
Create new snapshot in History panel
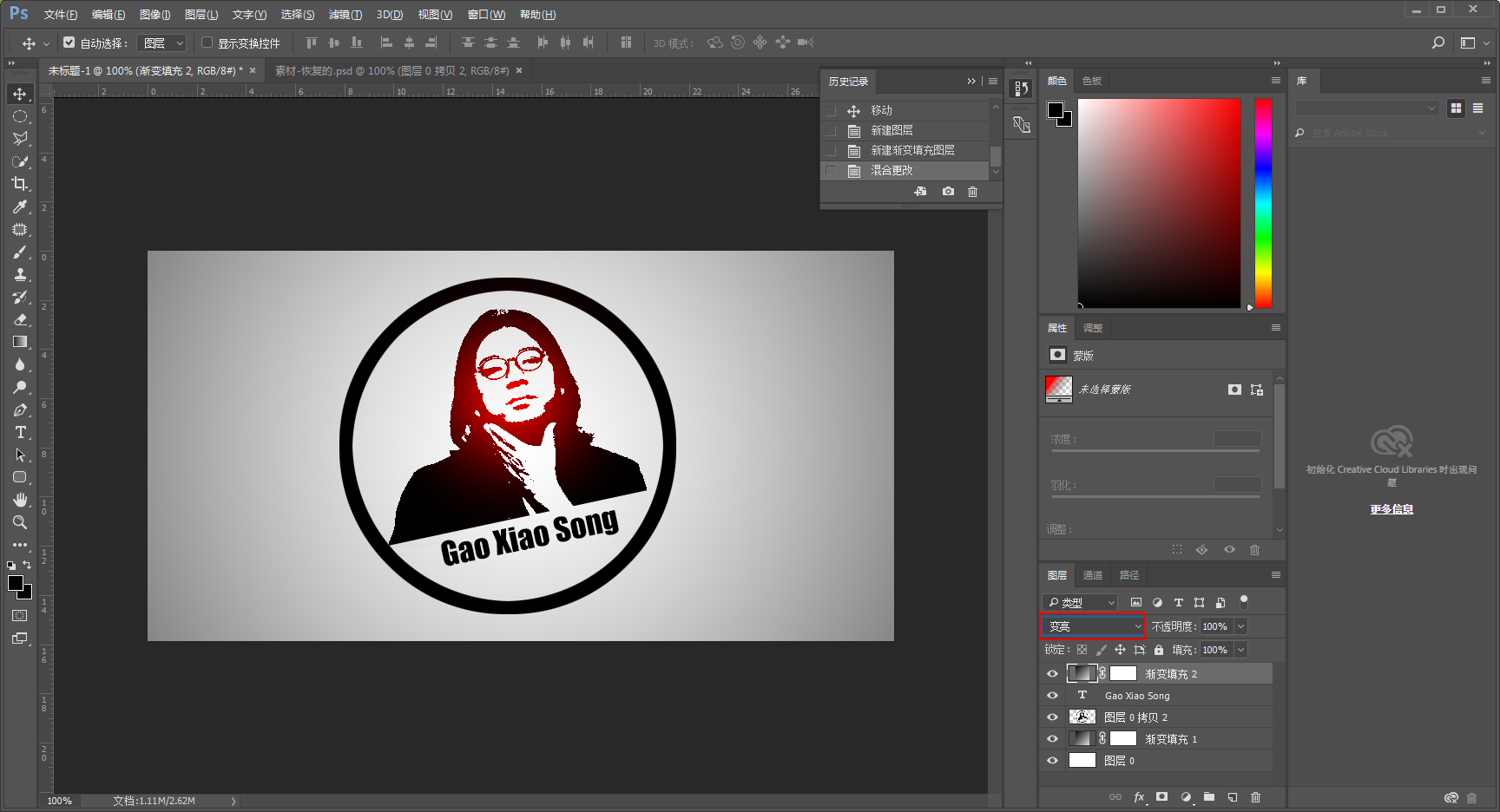tap(948, 192)
